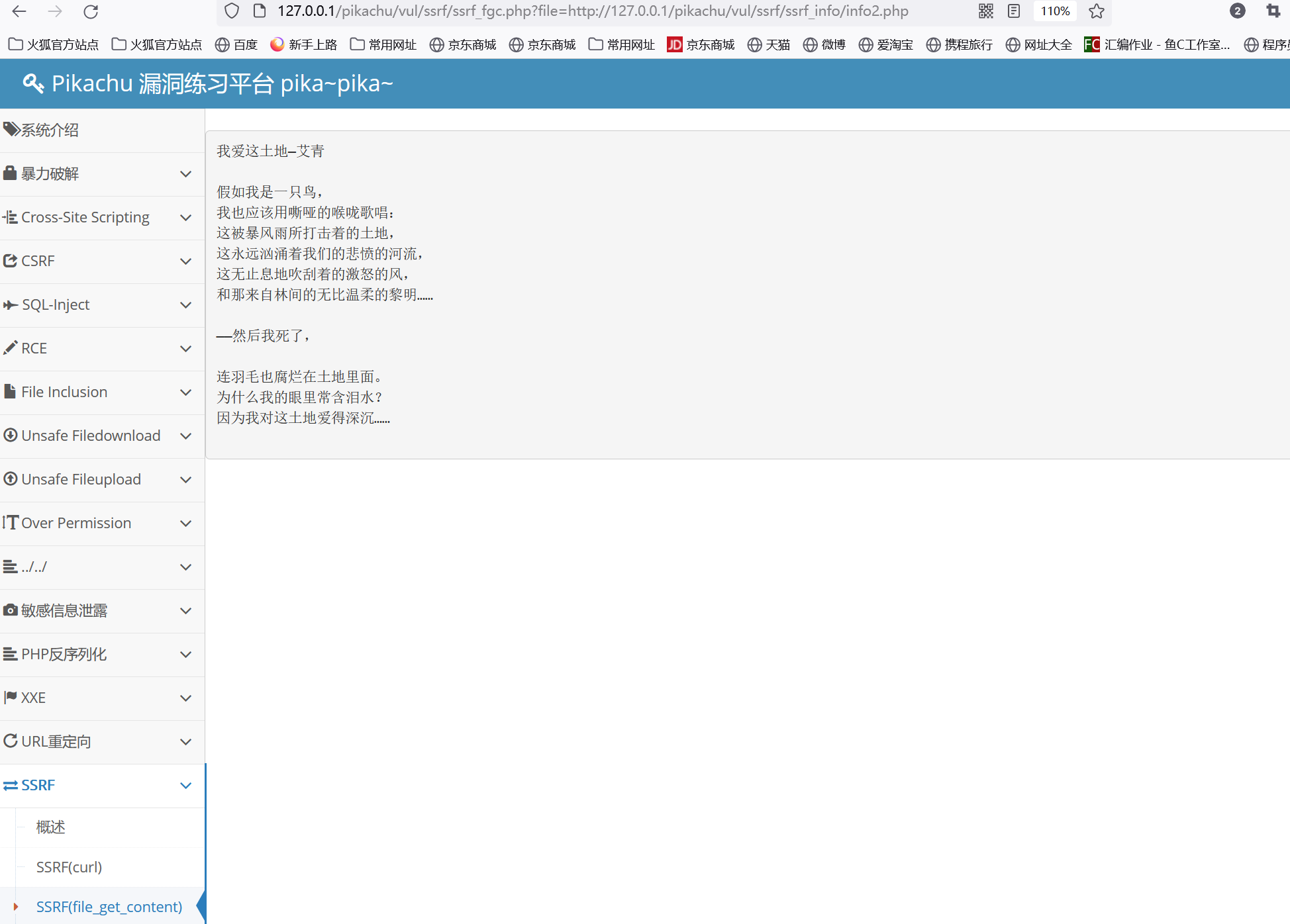The image size is (1290, 924).
Task: Click the Unsafe Filedownload download icon
Action: pos(10,435)
